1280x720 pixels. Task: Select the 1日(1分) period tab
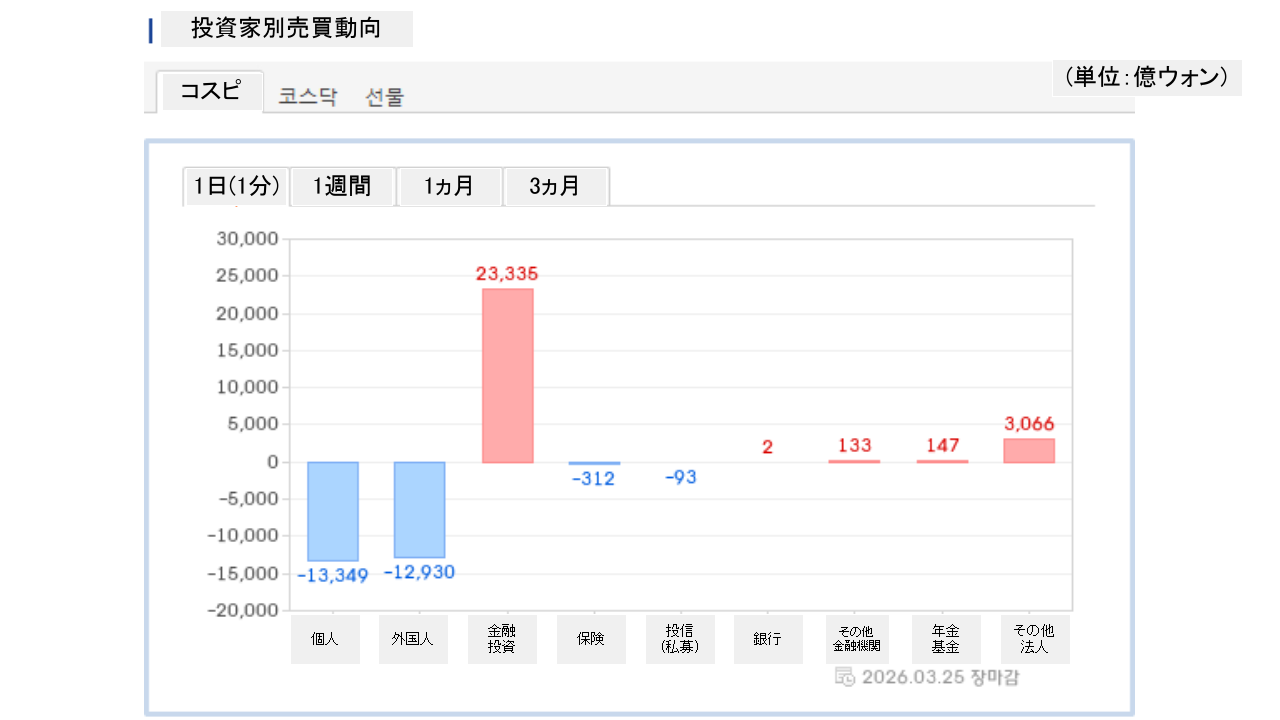point(236,186)
